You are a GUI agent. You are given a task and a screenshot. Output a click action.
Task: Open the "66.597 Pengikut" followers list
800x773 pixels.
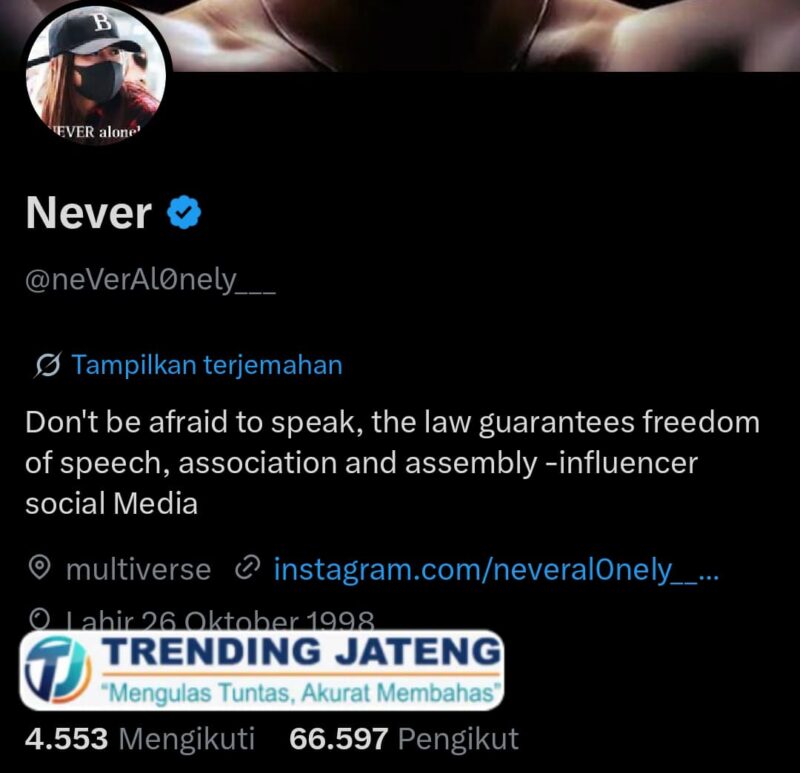(404, 739)
